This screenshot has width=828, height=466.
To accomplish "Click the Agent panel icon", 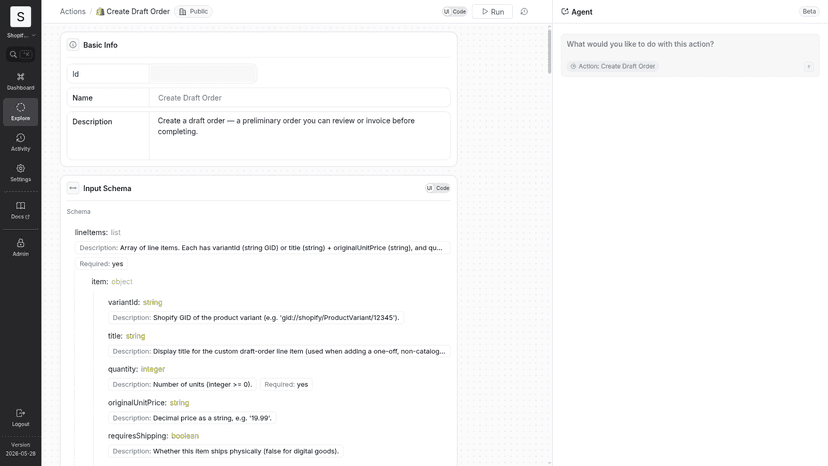I will (564, 12).
